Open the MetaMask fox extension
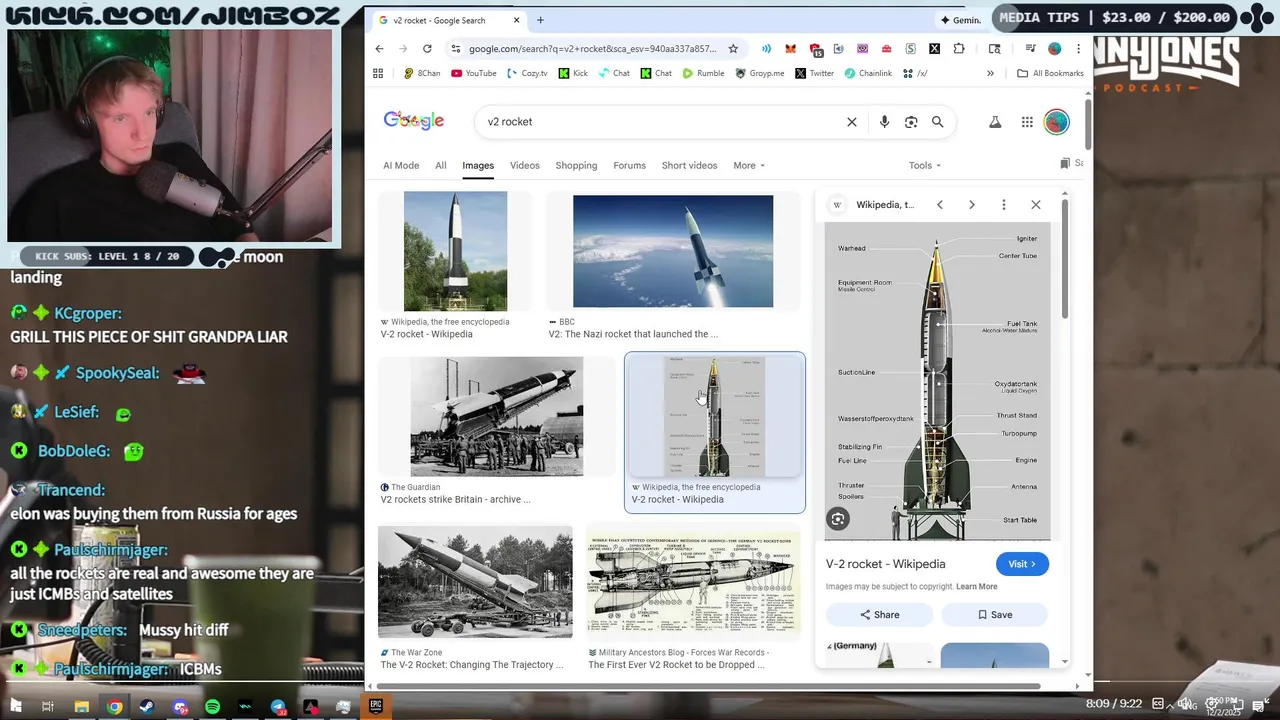 coord(790,48)
